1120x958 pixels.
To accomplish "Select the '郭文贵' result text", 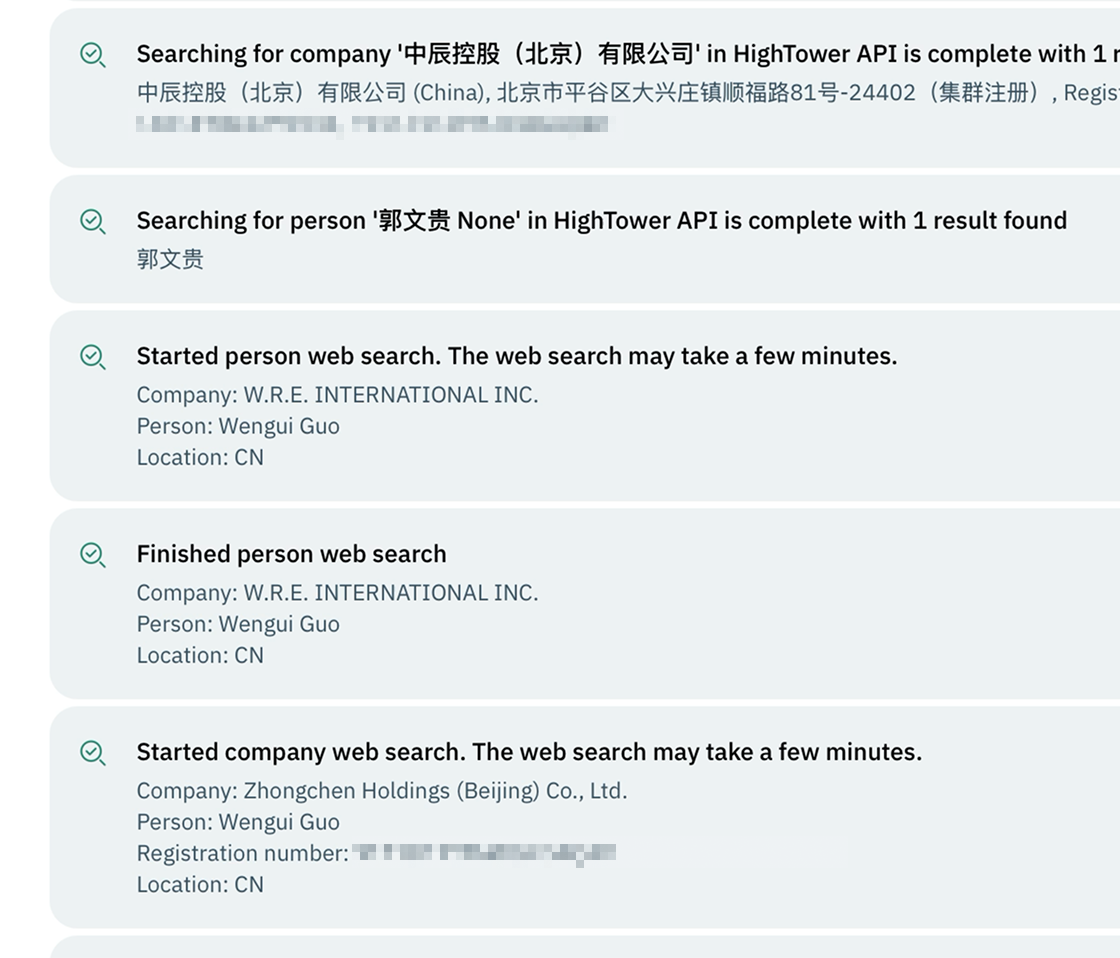I will [x=170, y=259].
